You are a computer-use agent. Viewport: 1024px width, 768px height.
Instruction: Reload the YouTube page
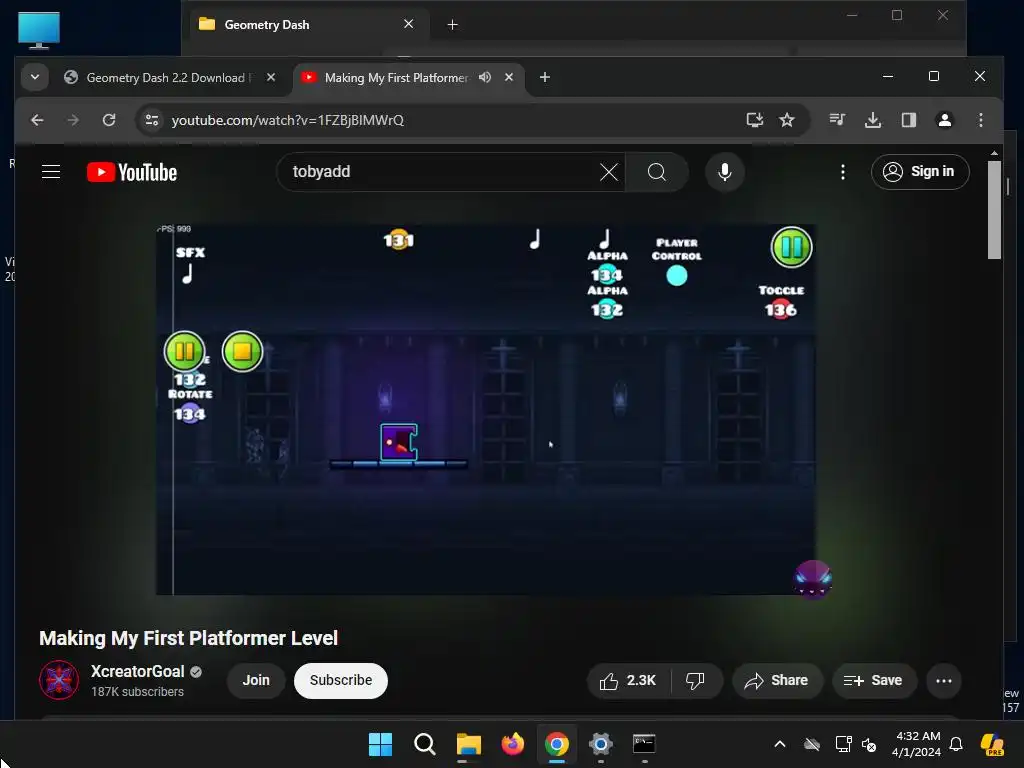coord(109,120)
